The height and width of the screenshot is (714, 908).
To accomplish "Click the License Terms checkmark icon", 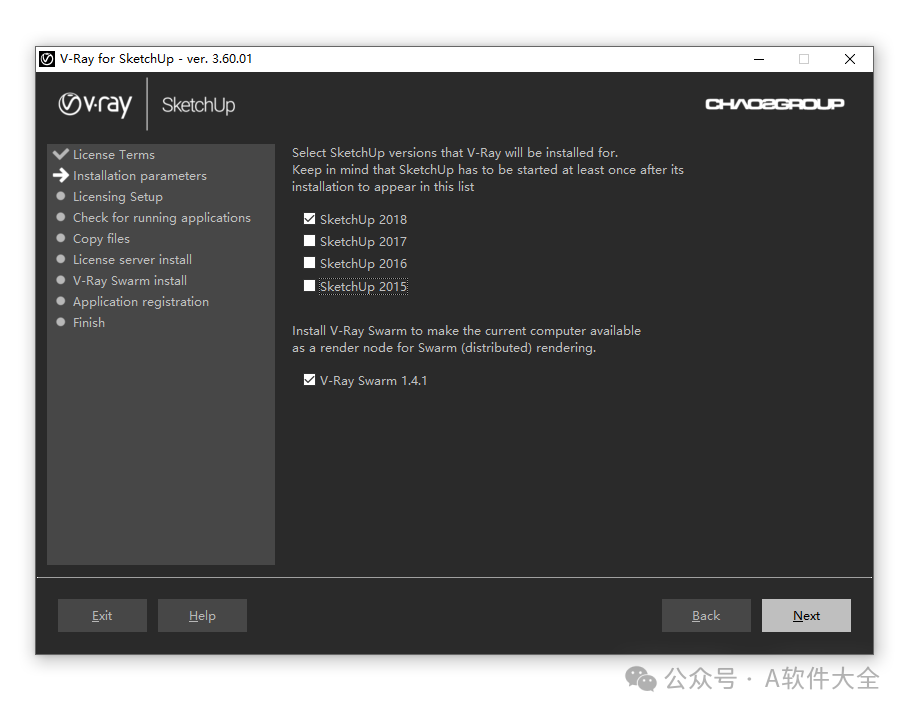I will tap(61, 154).
